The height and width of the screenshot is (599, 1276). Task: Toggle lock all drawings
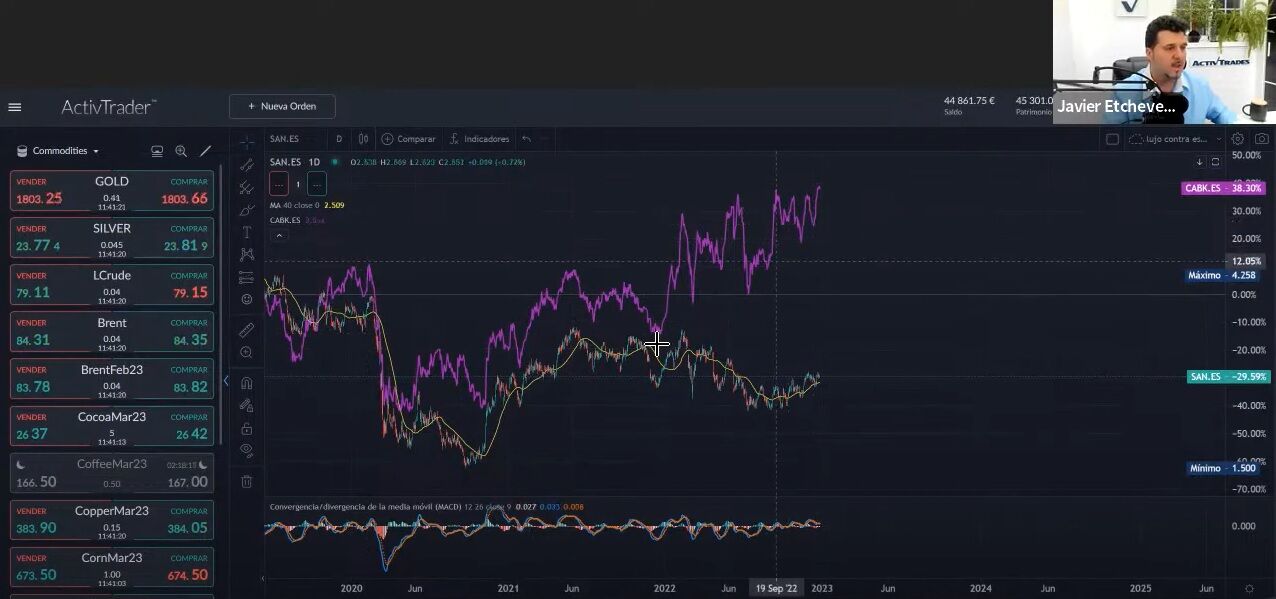[246, 428]
